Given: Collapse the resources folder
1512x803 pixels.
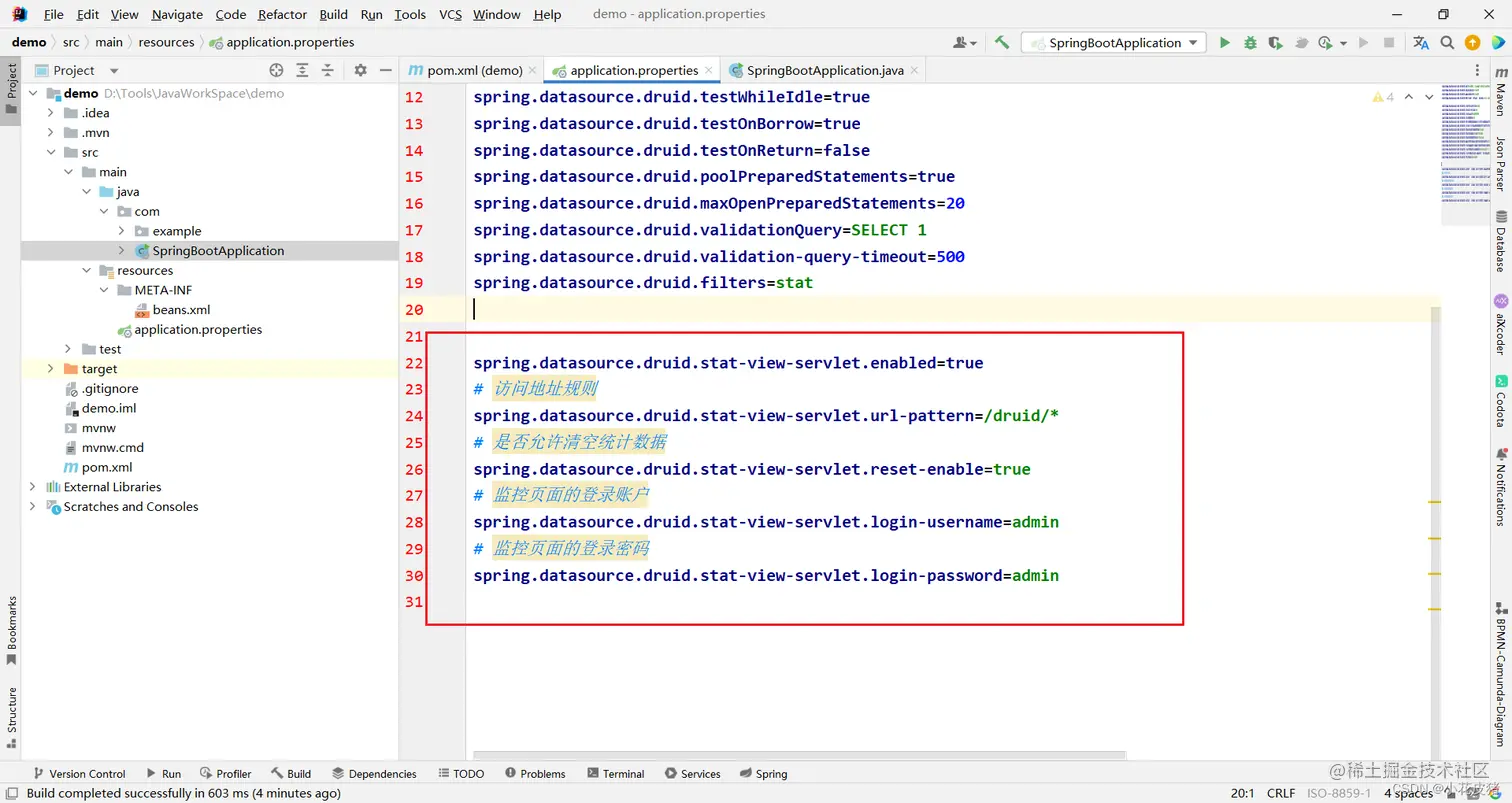Looking at the screenshot, I should [x=87, y=270].
